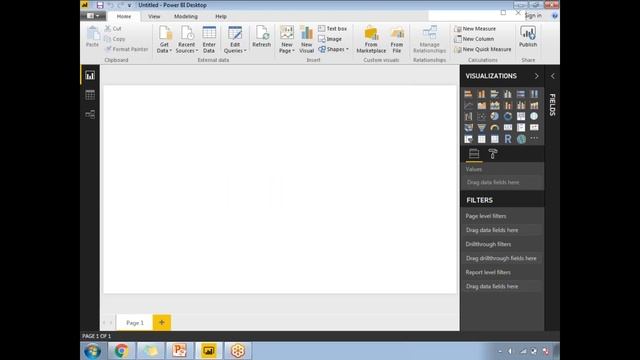Open the Customize Quick Access Toolbar arrow
Screen dimensions: 640x360
(129, 6)
